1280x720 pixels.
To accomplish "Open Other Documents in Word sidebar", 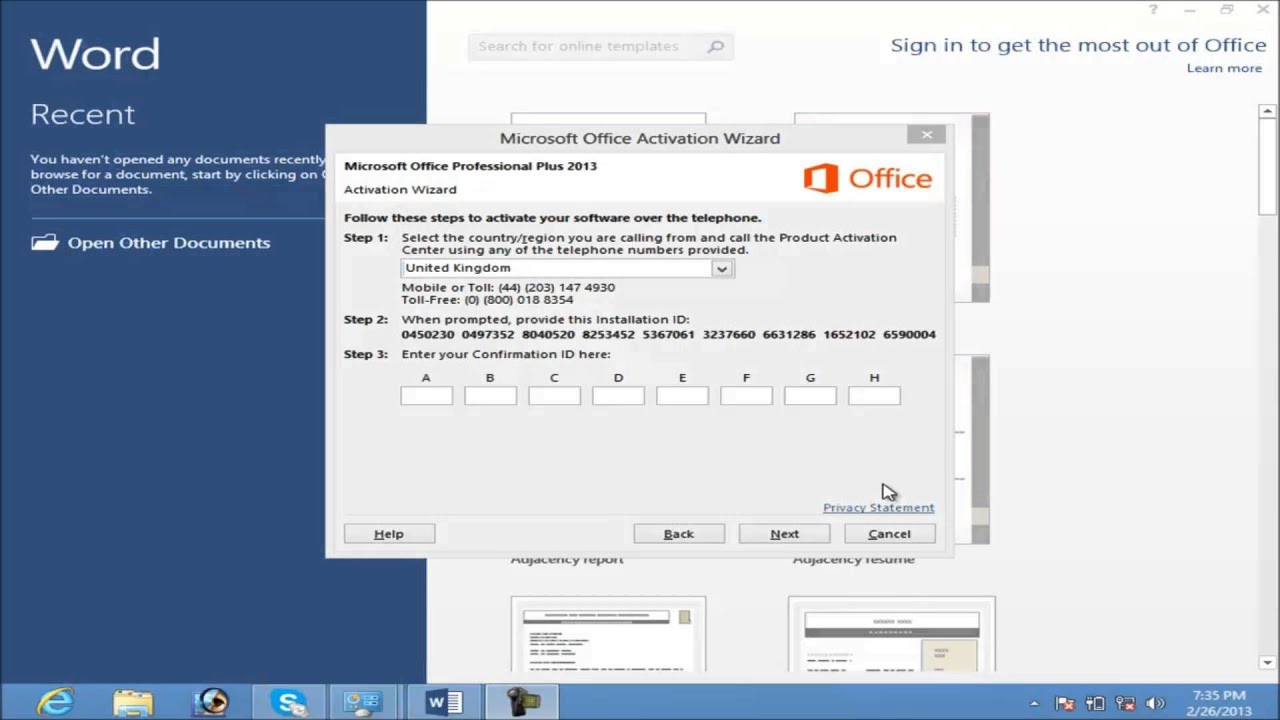I will tap(169, 243).
